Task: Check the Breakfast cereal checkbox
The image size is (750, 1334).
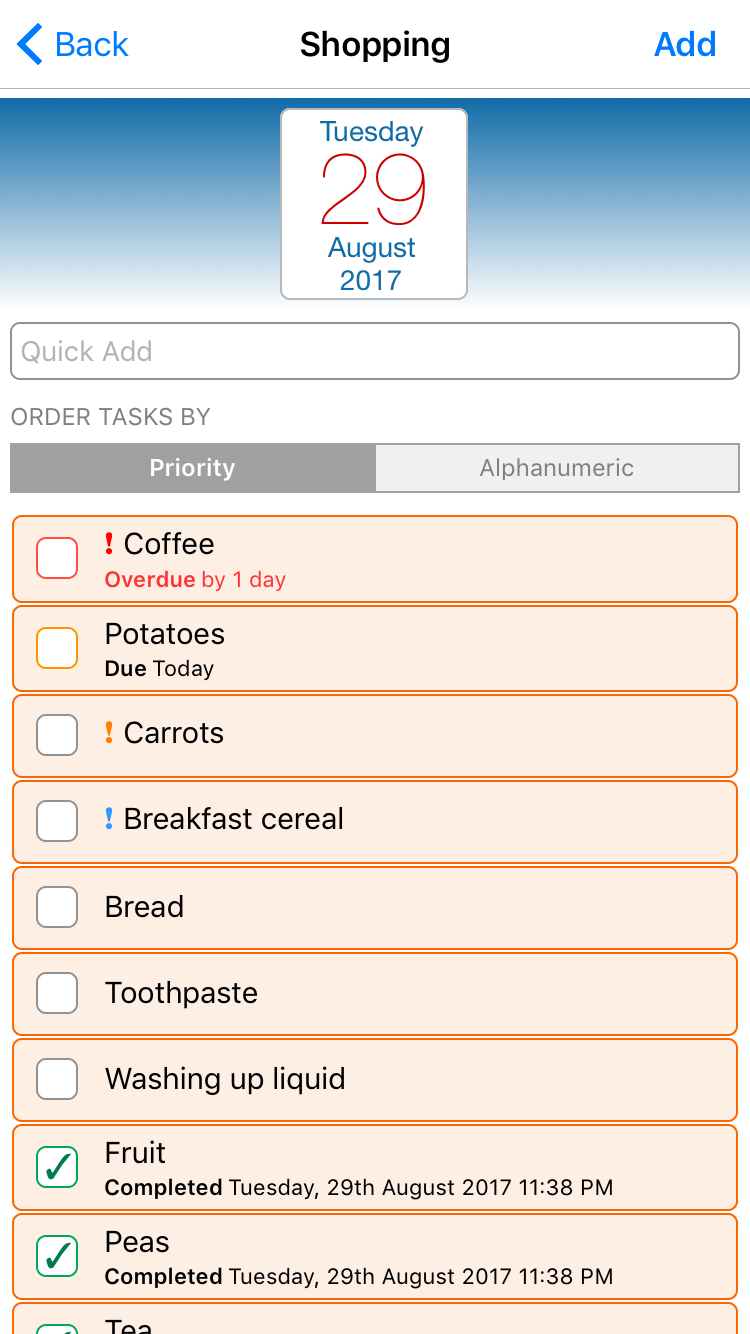Action: click(57, 821)
